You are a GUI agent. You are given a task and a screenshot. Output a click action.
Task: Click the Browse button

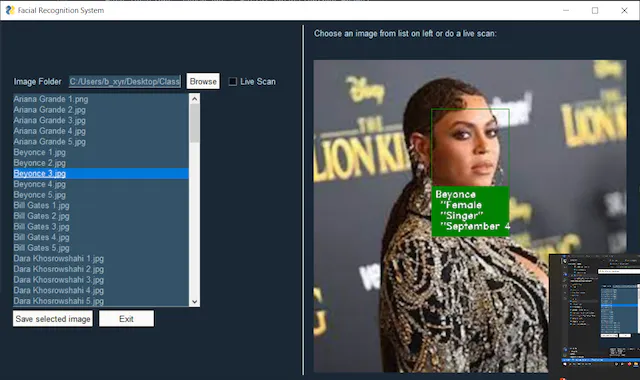[203, 81]
